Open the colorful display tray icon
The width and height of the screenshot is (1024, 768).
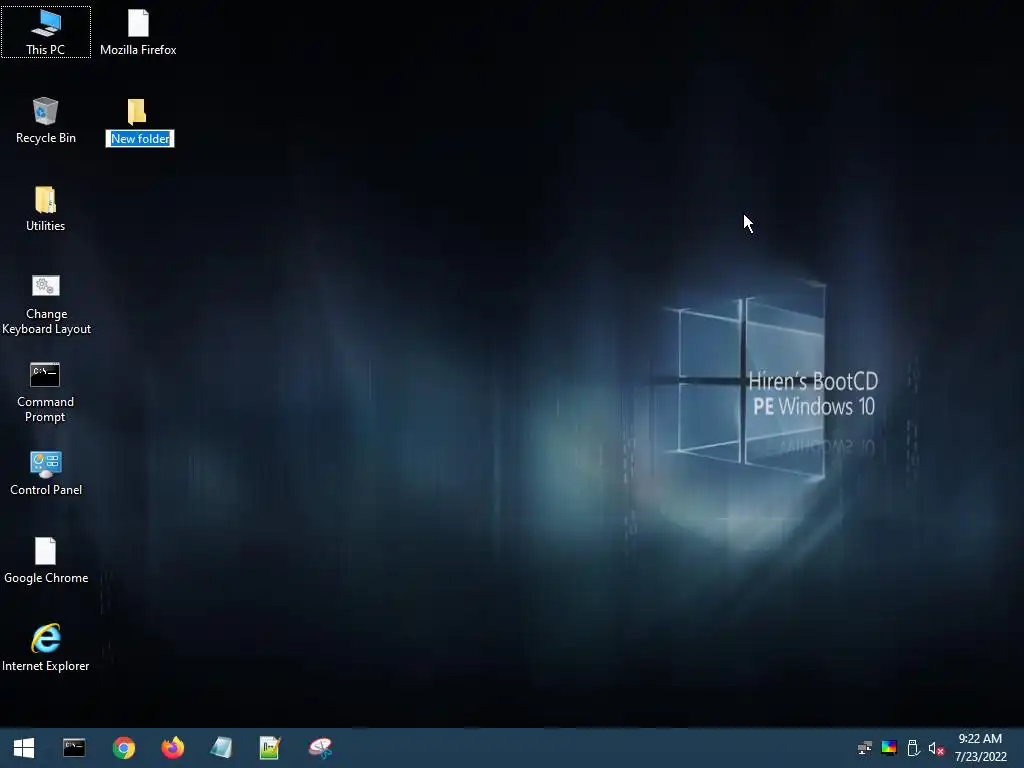[x=889, y=748]
